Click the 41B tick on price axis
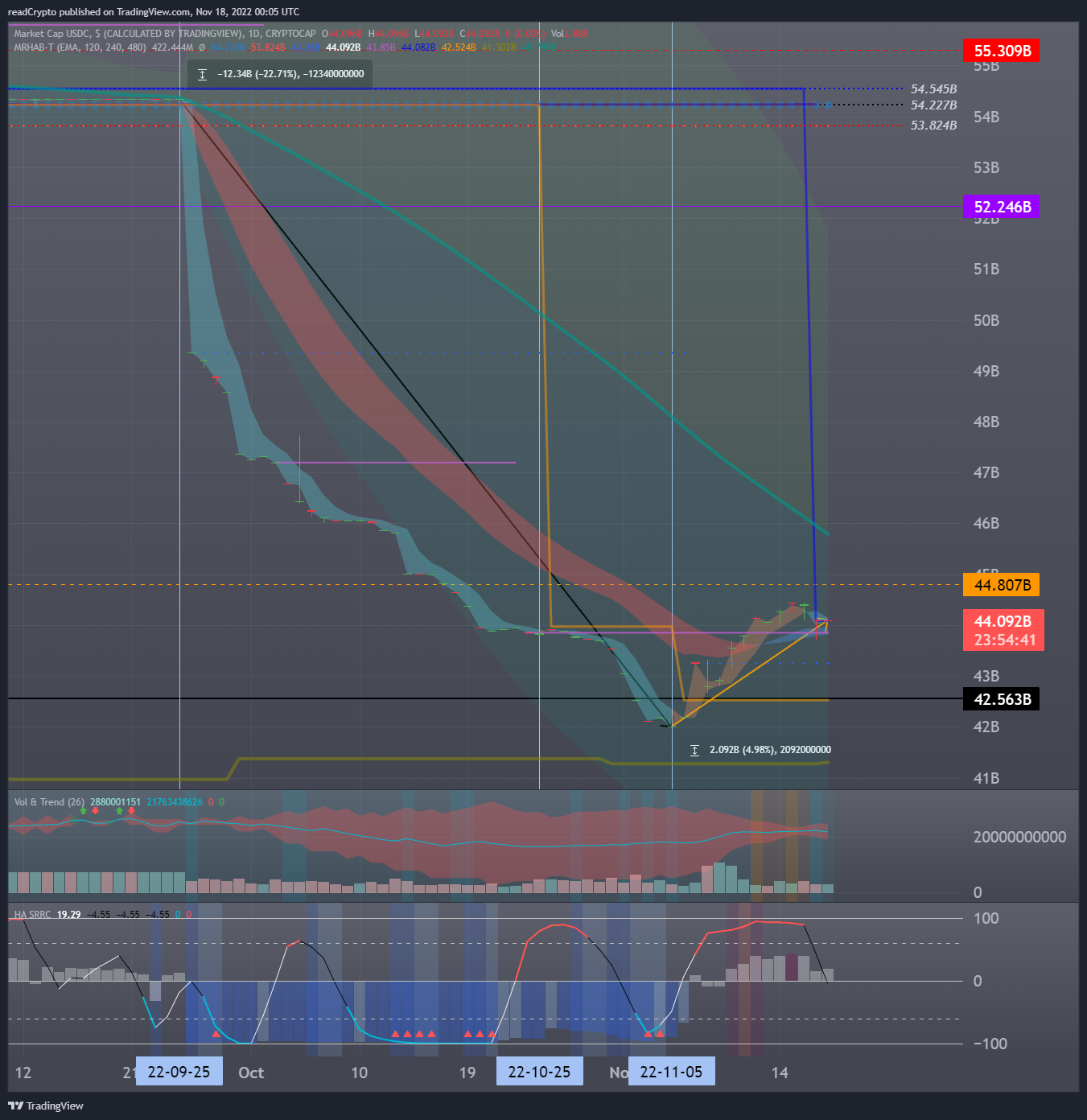The height and width of the screenshot is (1120, 1087). 986,778
